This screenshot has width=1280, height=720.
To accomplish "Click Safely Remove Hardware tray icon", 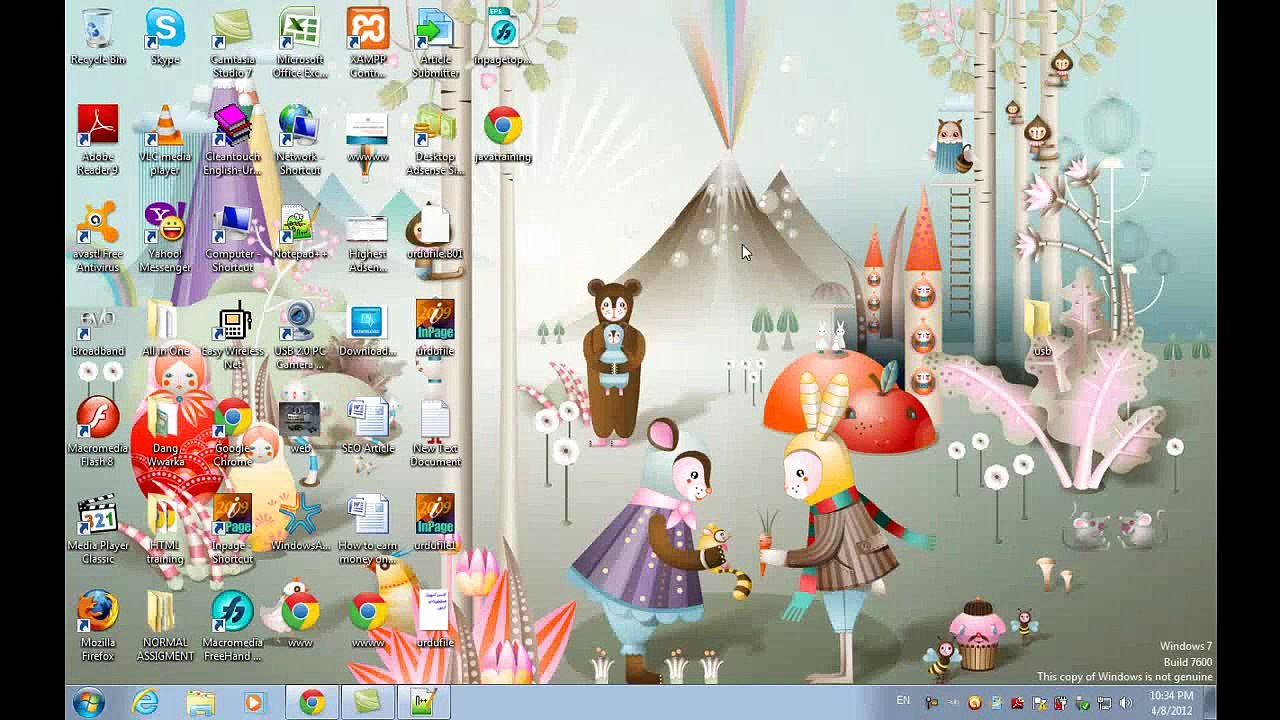I will tap(1082, 703).
